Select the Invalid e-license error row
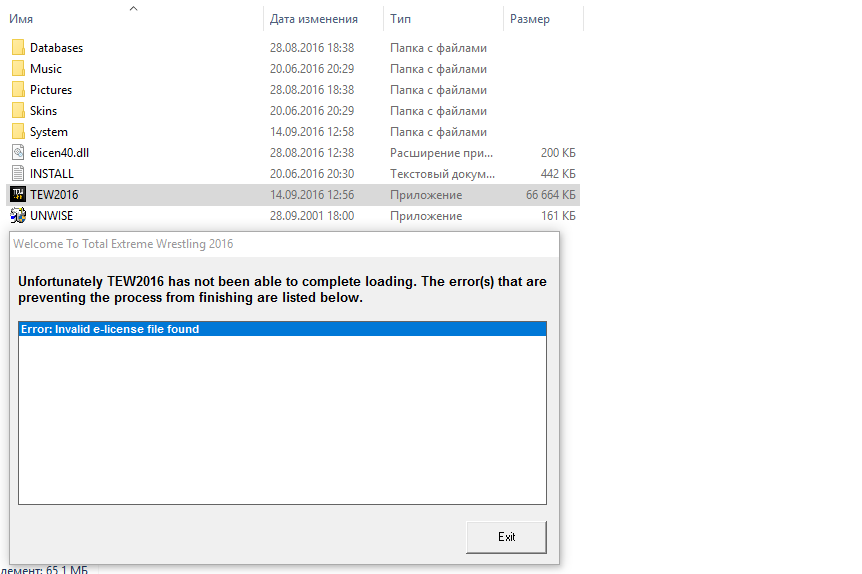The width and height of the screenshot is (862, 574). pos(283,329)
